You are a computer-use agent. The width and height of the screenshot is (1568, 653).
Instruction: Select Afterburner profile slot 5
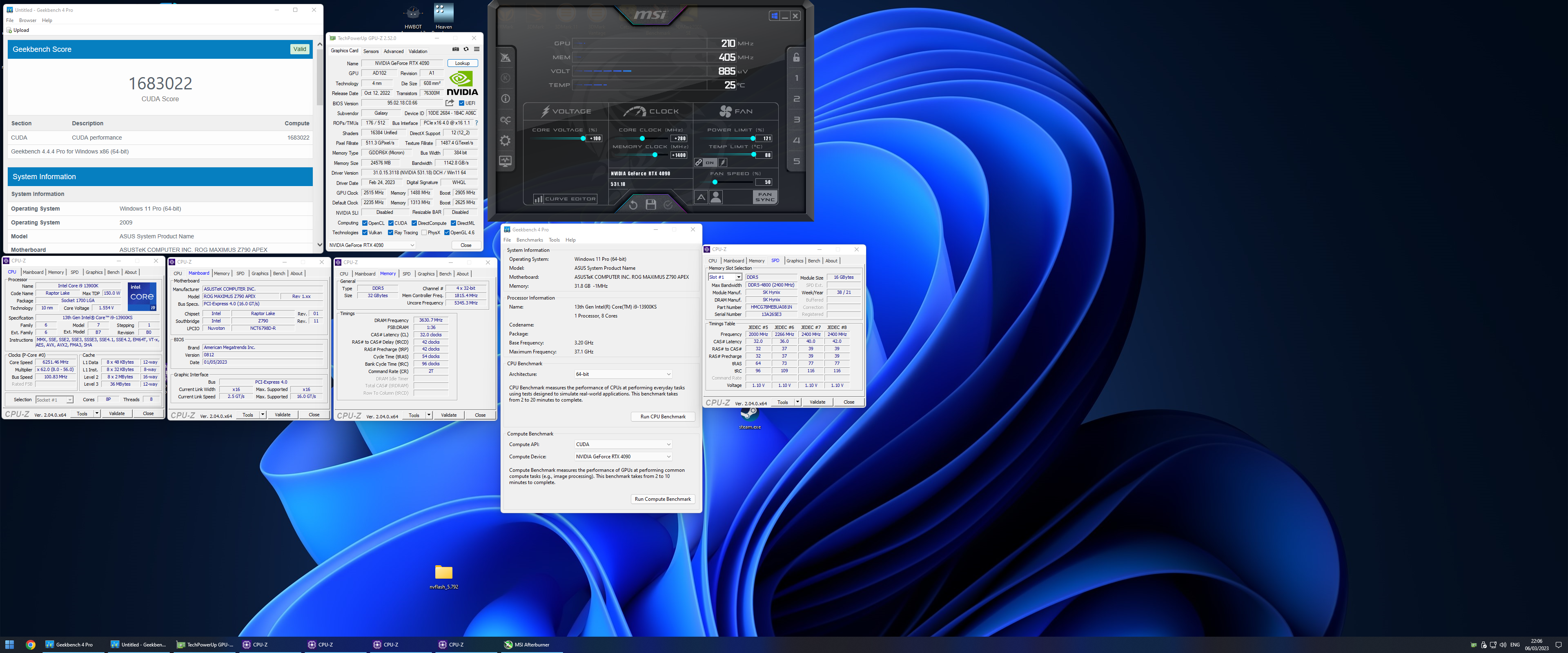tap(796, 161)
